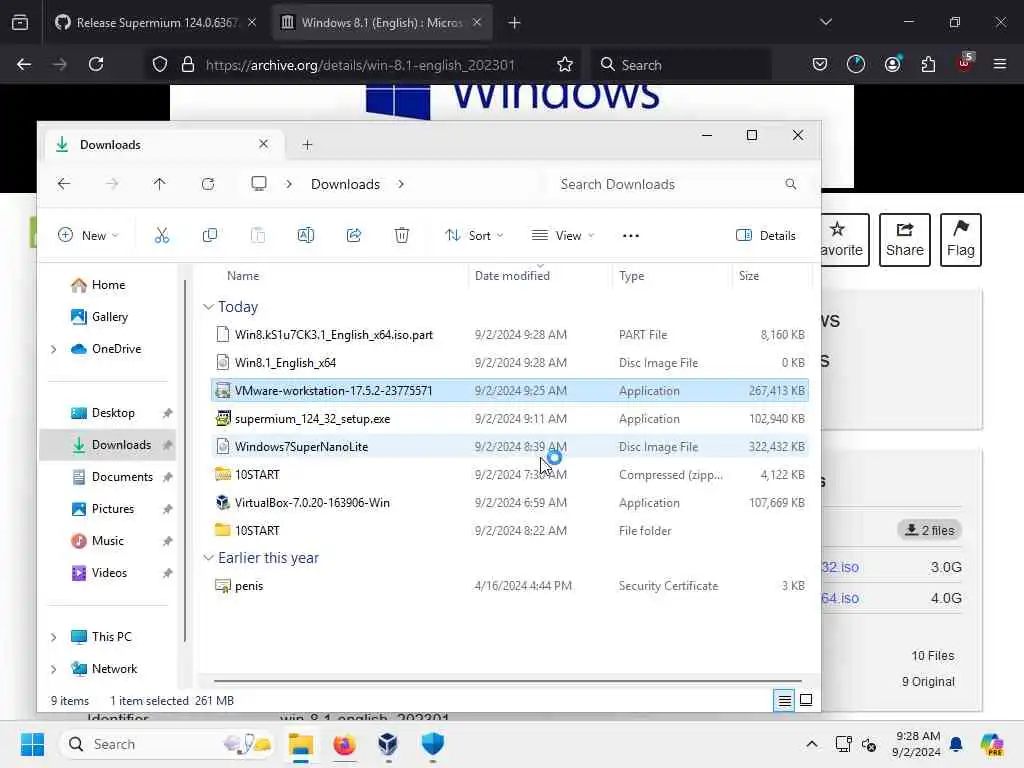The height and width of the screenshot is (768, 1024).
Task: Click the Cut scissors icon in Explorer toolbar
Action: 161,235
